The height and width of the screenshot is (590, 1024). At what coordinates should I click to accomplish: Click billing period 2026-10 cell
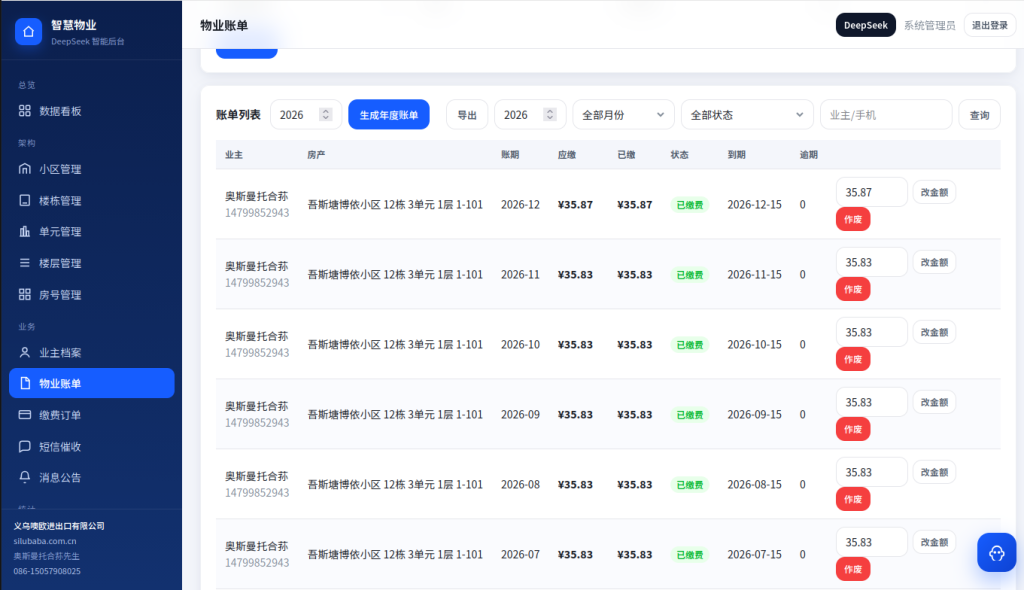[520, 344]
